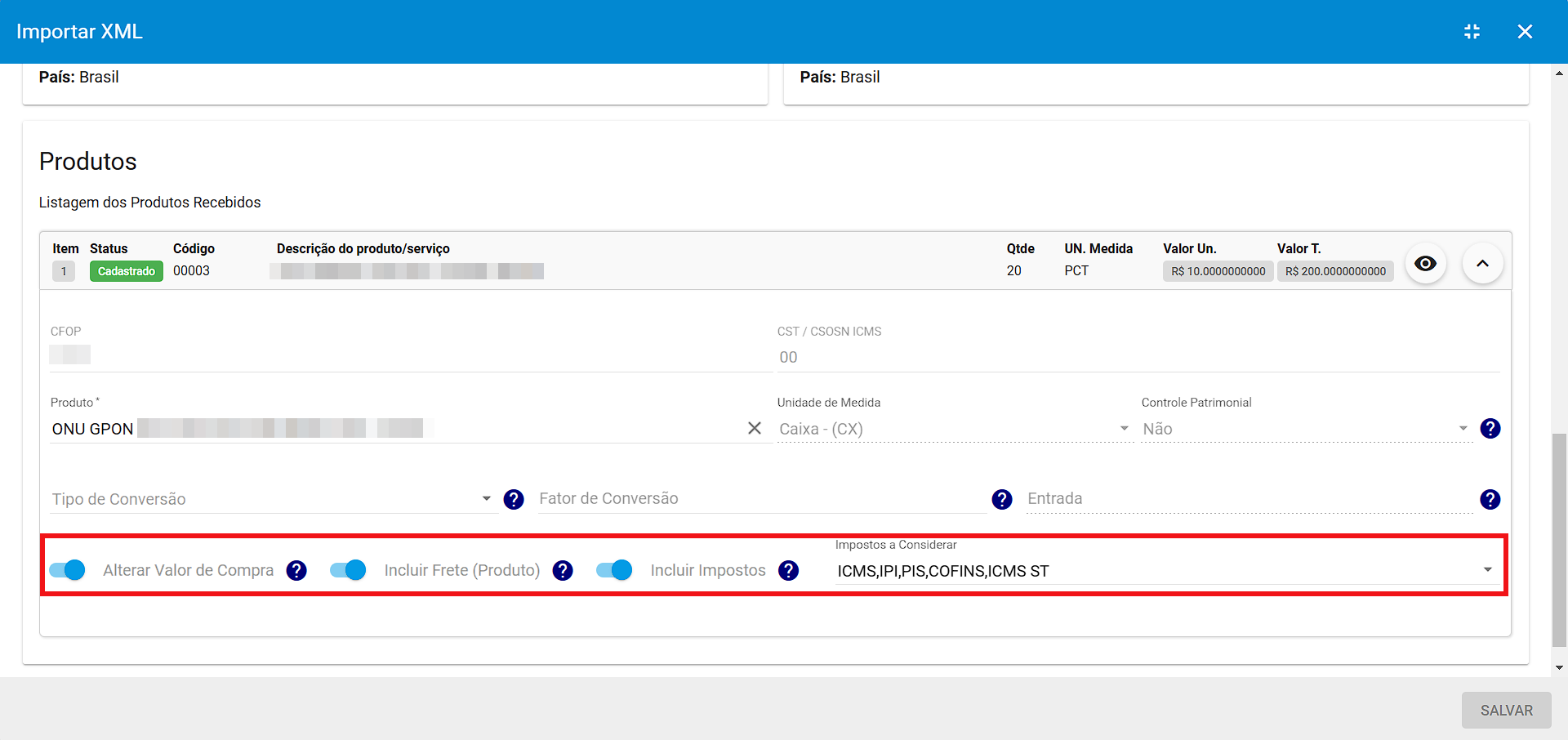Click the vertical scrollbar thumb
The image size is (1568, 740).
point(1559,540)
